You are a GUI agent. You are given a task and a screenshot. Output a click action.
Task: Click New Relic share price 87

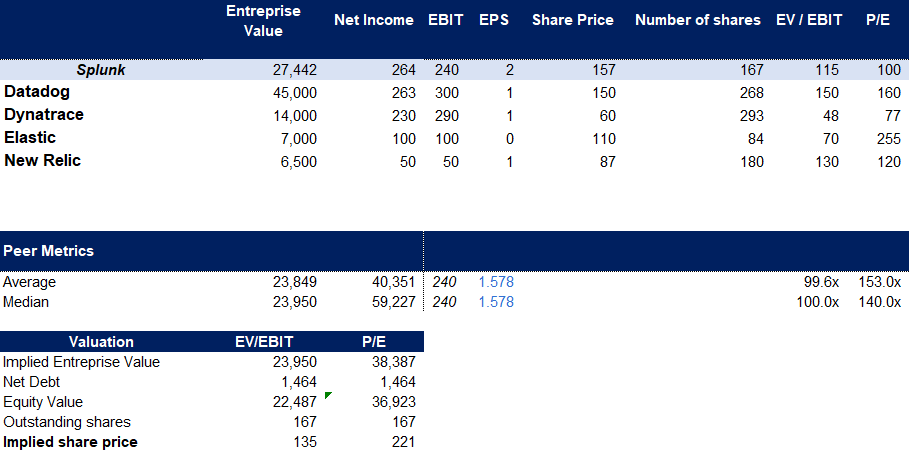click(x=607, y=162)
